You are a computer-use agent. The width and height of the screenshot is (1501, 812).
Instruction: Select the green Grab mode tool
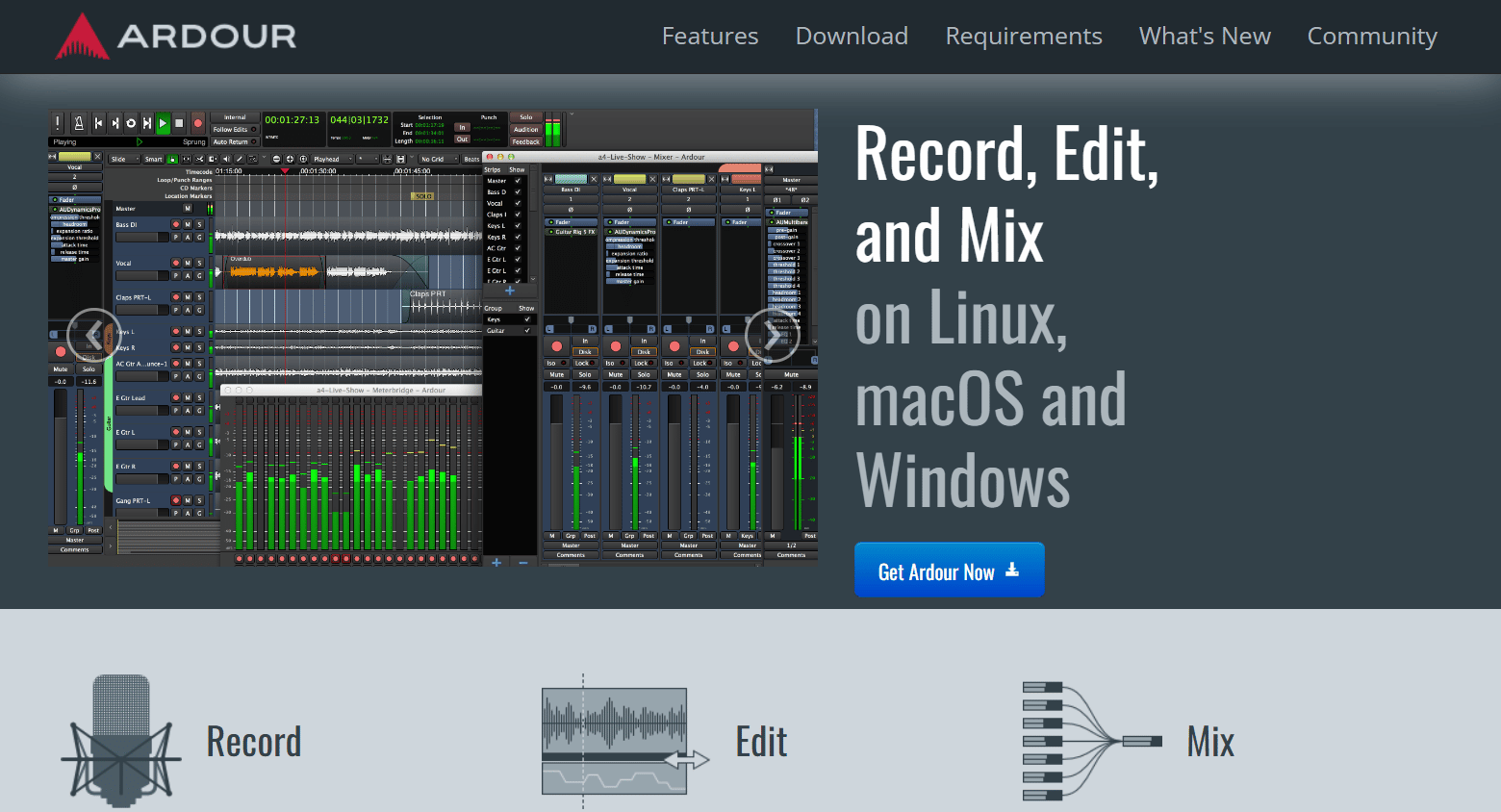pyautogui.click(x=172, y=159)
